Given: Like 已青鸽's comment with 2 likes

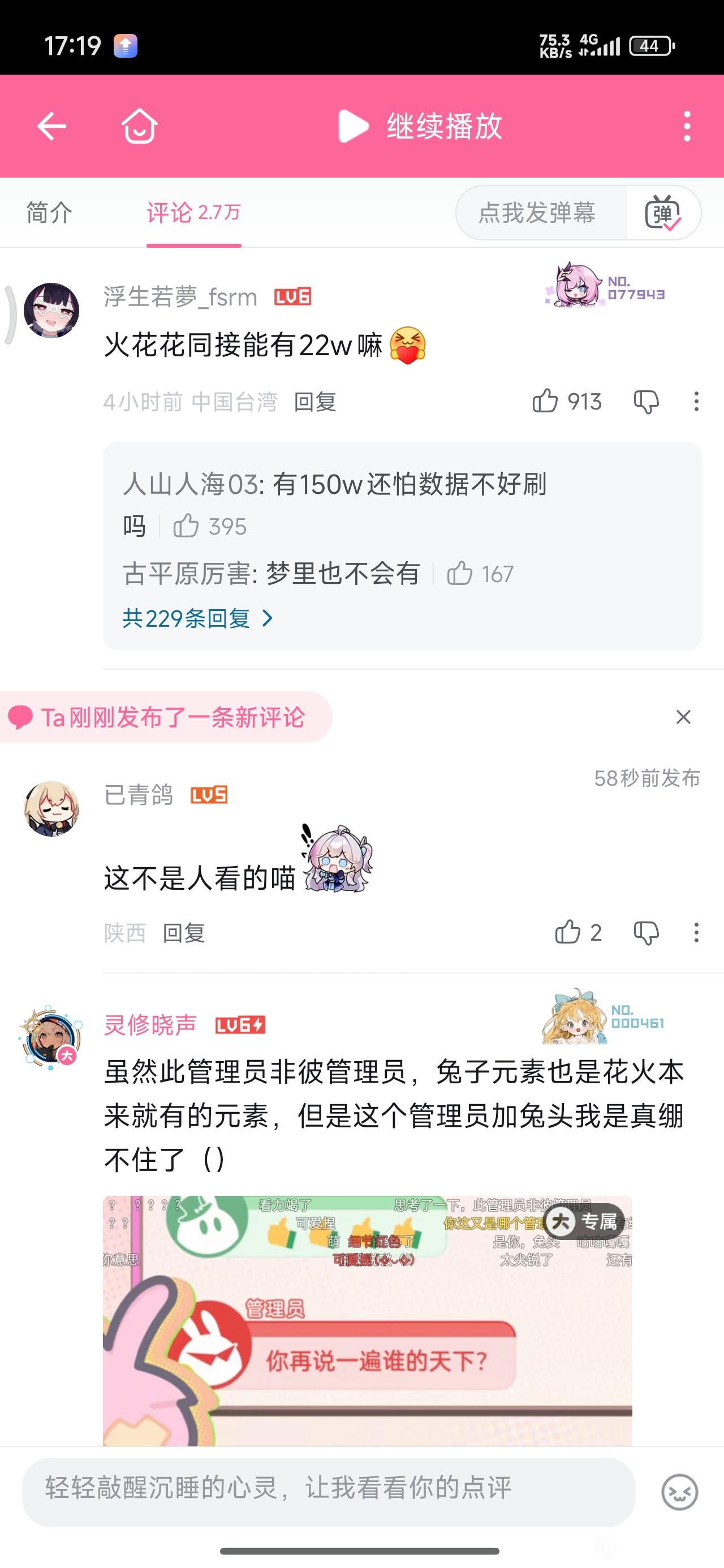Looking at the screenshot, I should (567, 932).
